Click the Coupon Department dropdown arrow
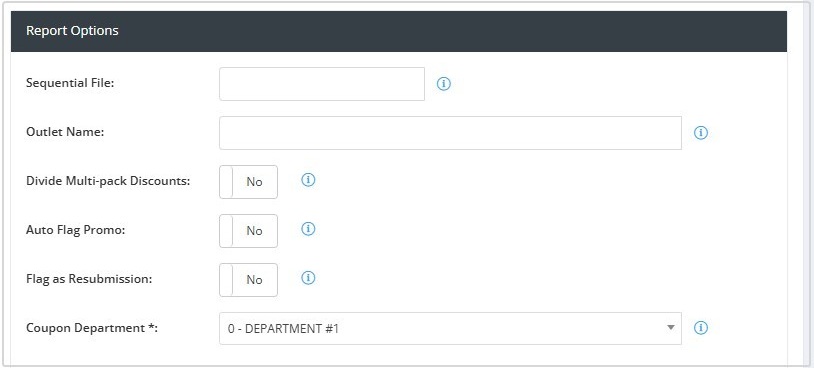This screenshot has height=368, width=814. pos(671,328)
